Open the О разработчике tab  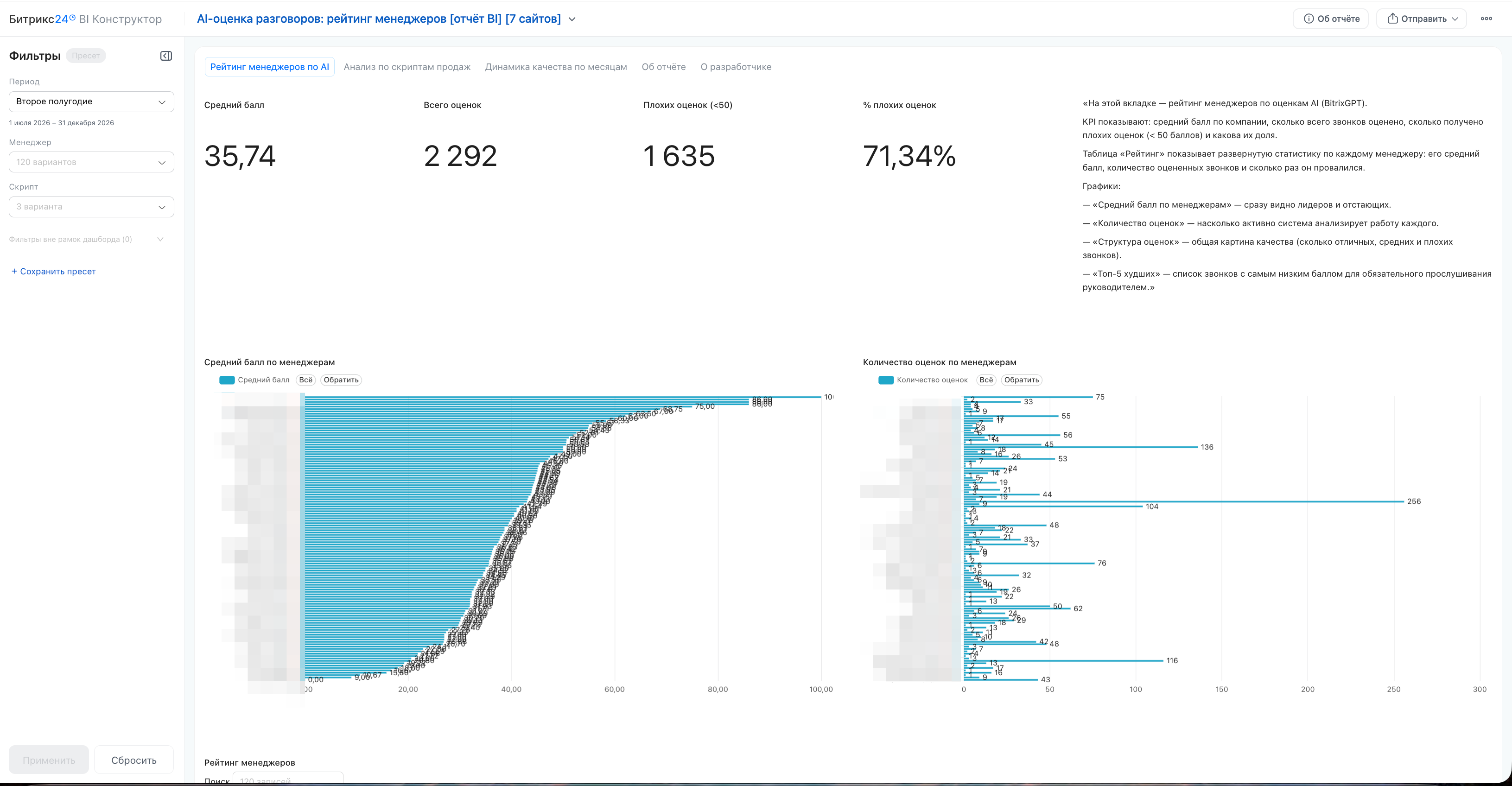(736, 67)
